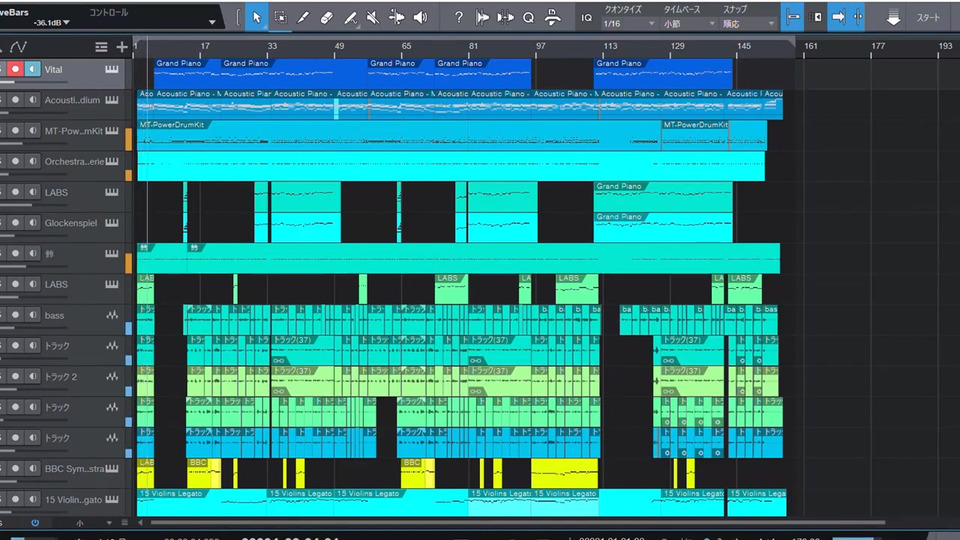Select the Arrow tool in the toolbar

point(256,17)
